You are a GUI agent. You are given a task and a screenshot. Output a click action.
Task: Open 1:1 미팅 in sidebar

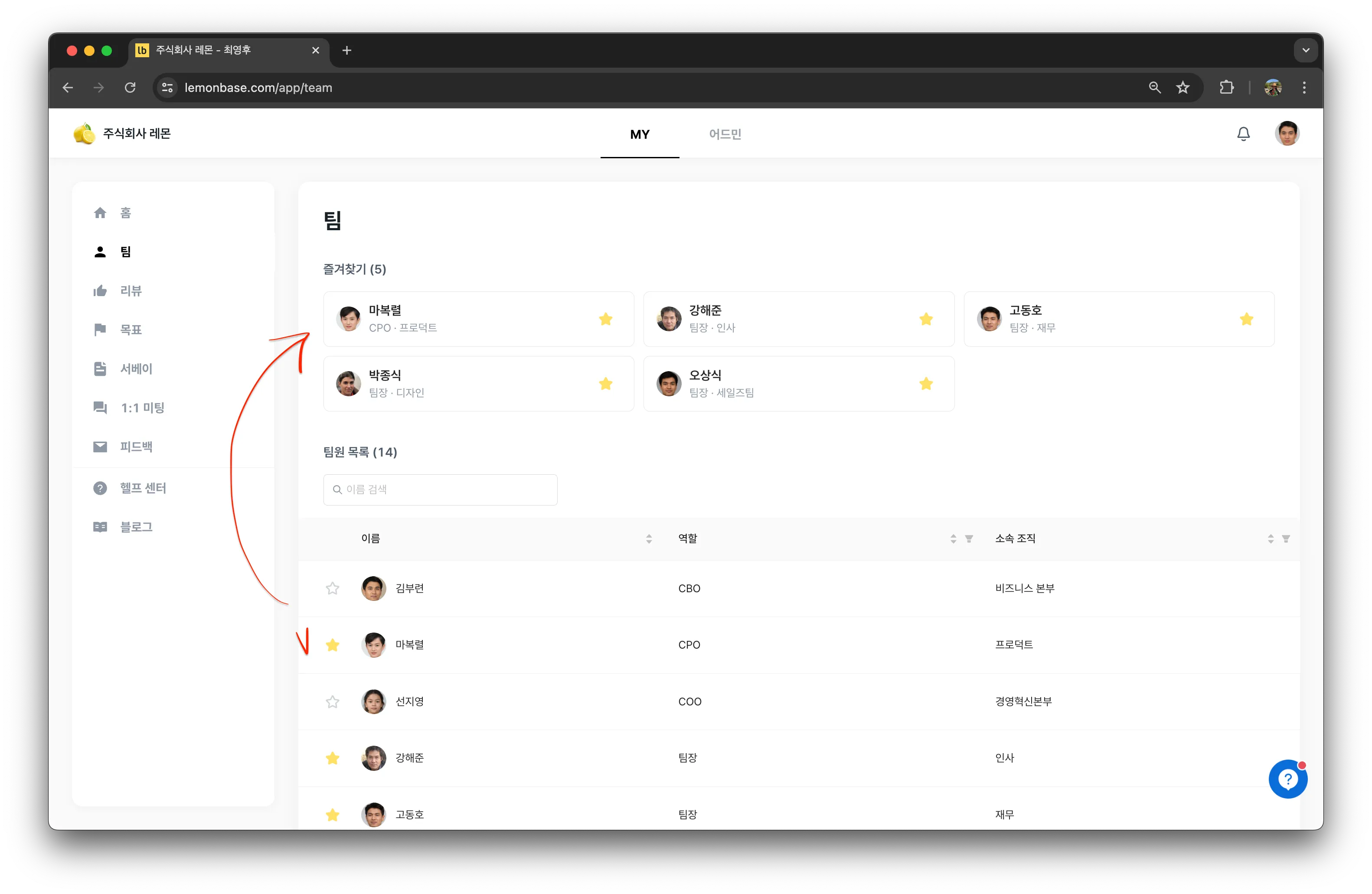[128, 408]
